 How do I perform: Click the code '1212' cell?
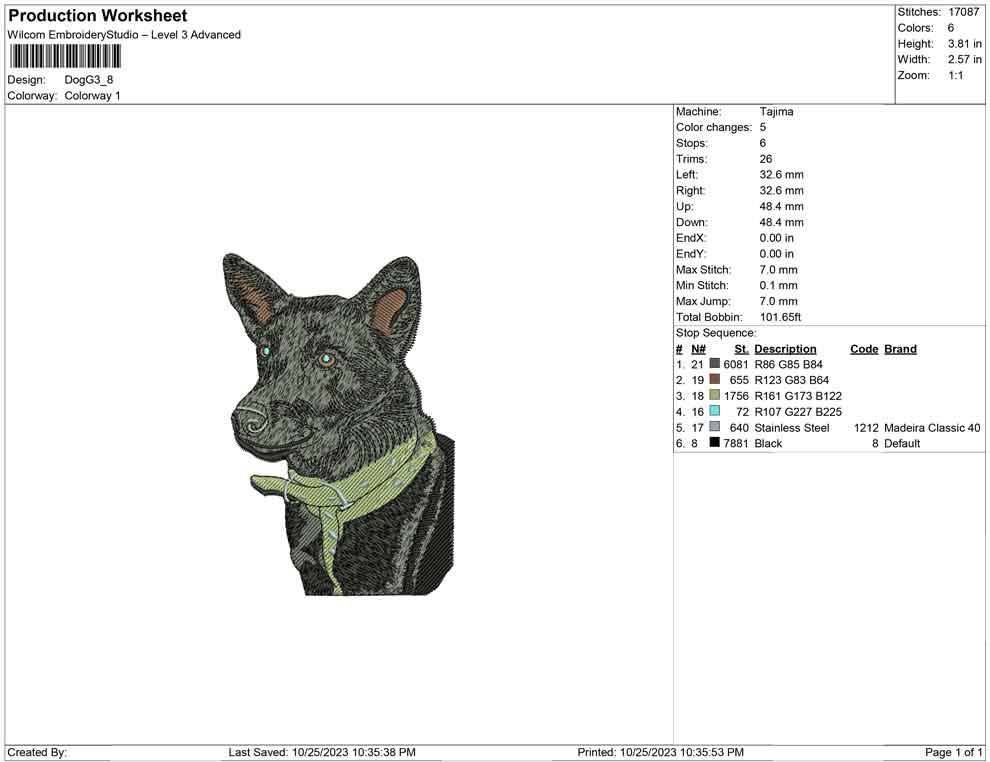point(866,427)
